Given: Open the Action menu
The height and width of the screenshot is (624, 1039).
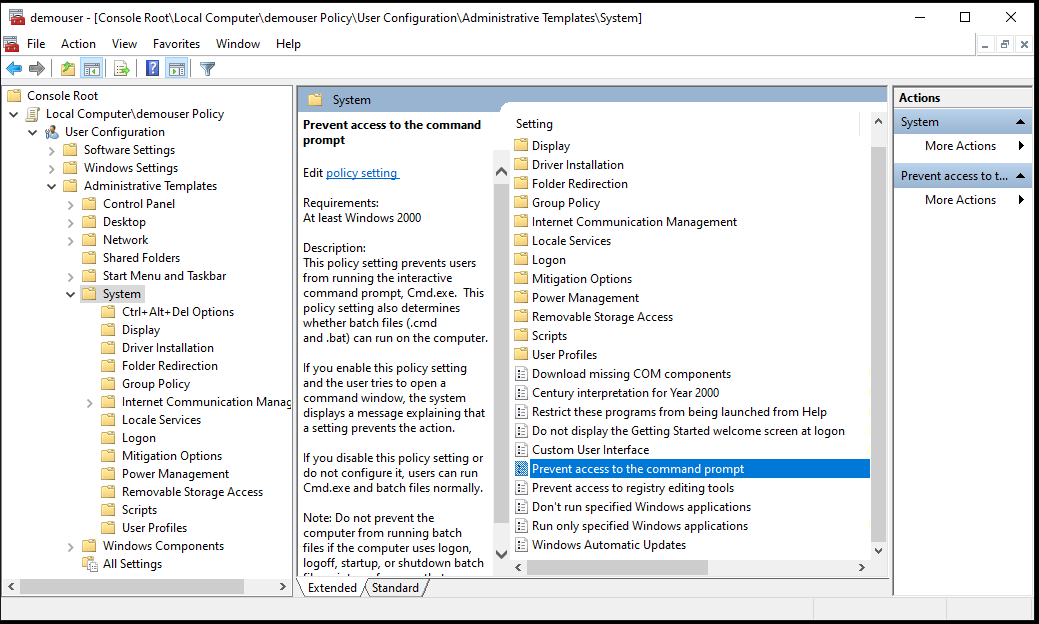Looking at the screenshot, I should pos(78,44).
